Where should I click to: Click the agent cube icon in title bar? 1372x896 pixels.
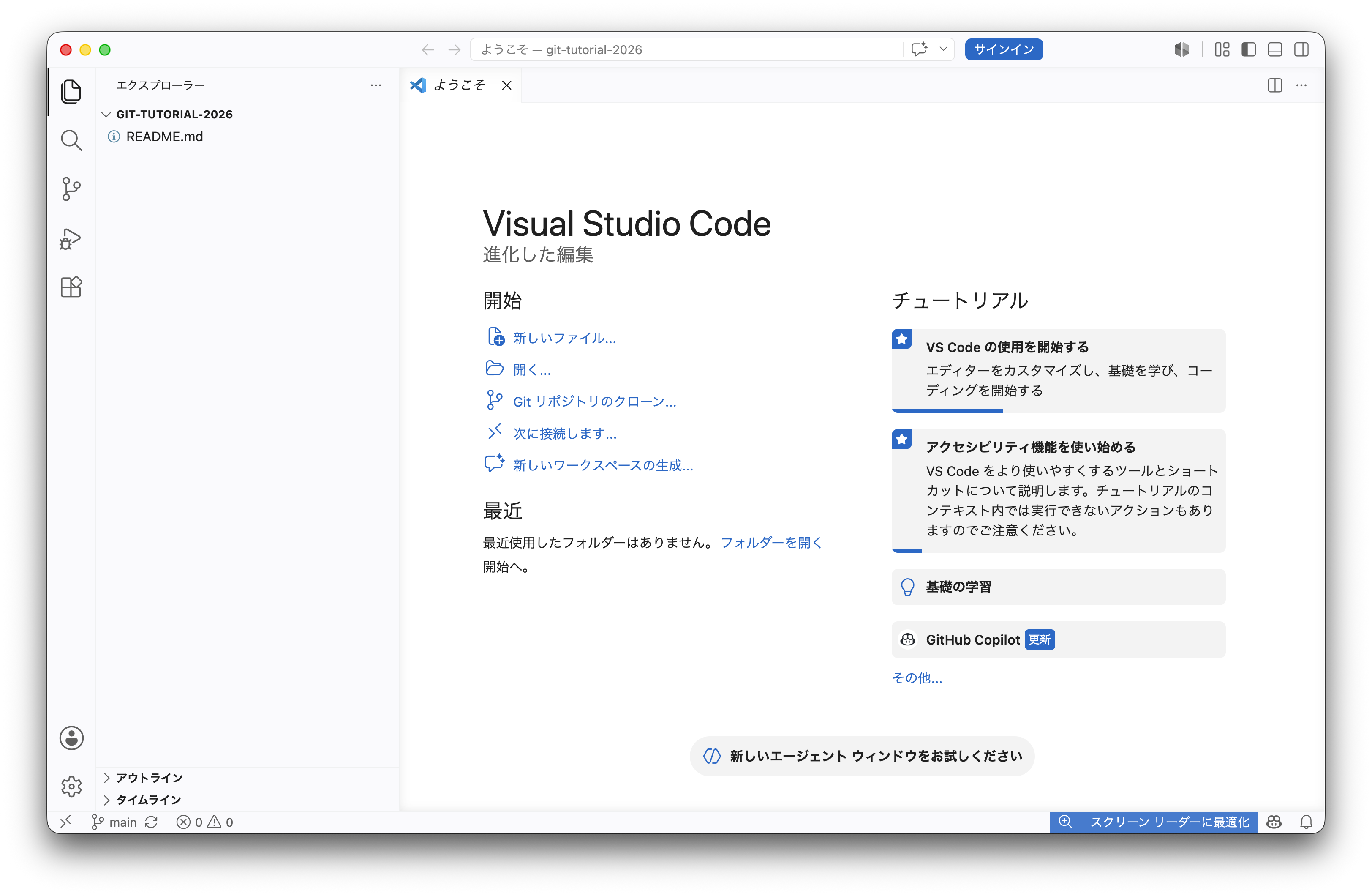1182,49
